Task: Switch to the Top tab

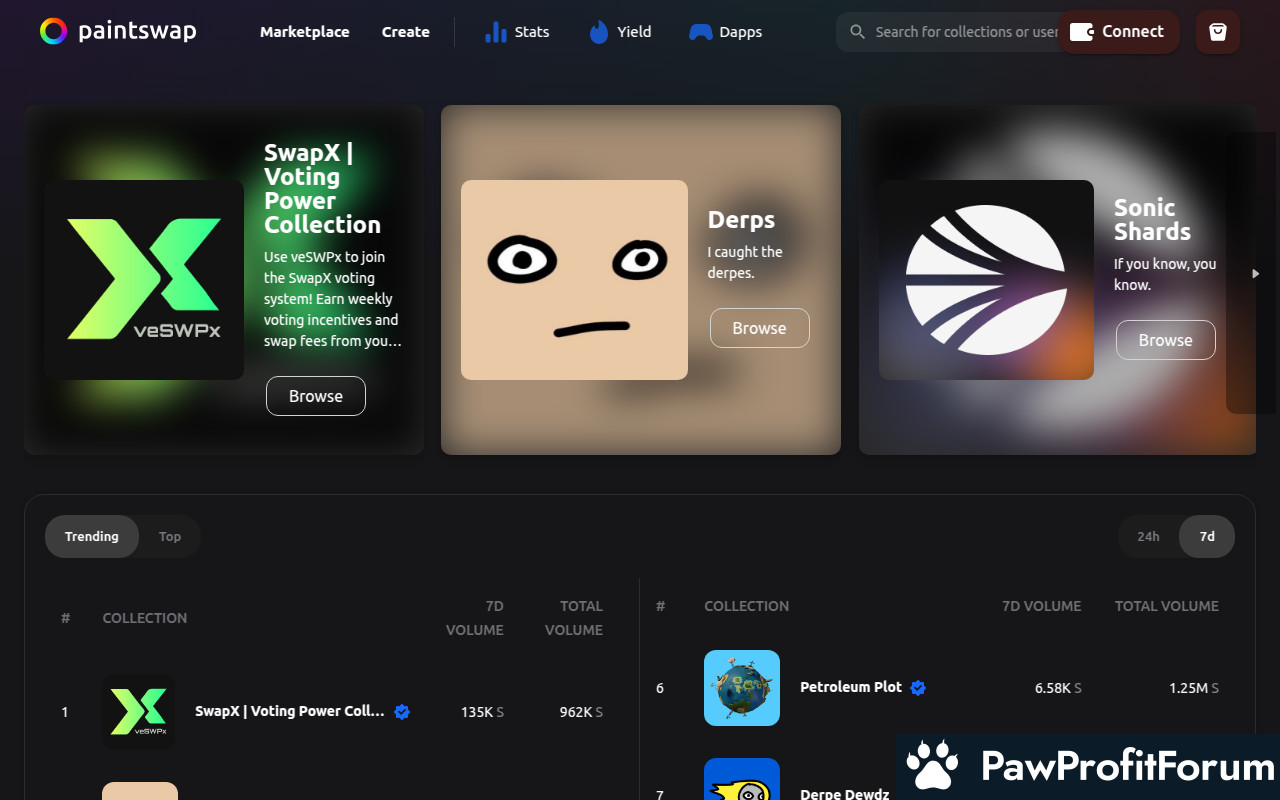Action: [170, 537]
